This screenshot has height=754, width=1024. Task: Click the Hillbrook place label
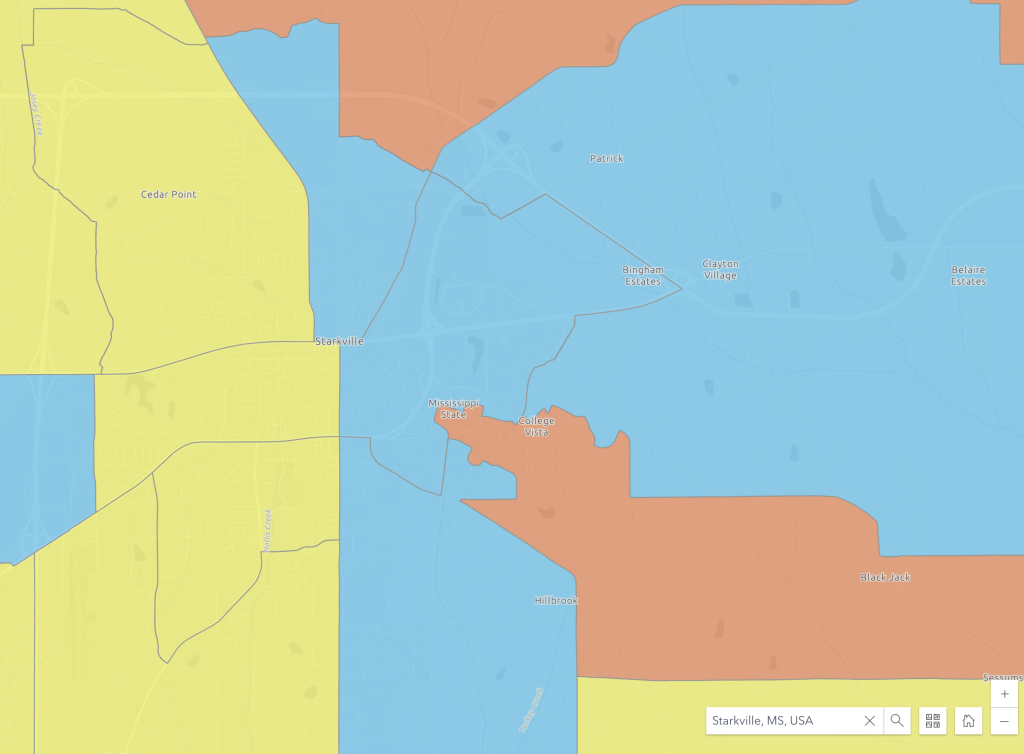point(556,601)
